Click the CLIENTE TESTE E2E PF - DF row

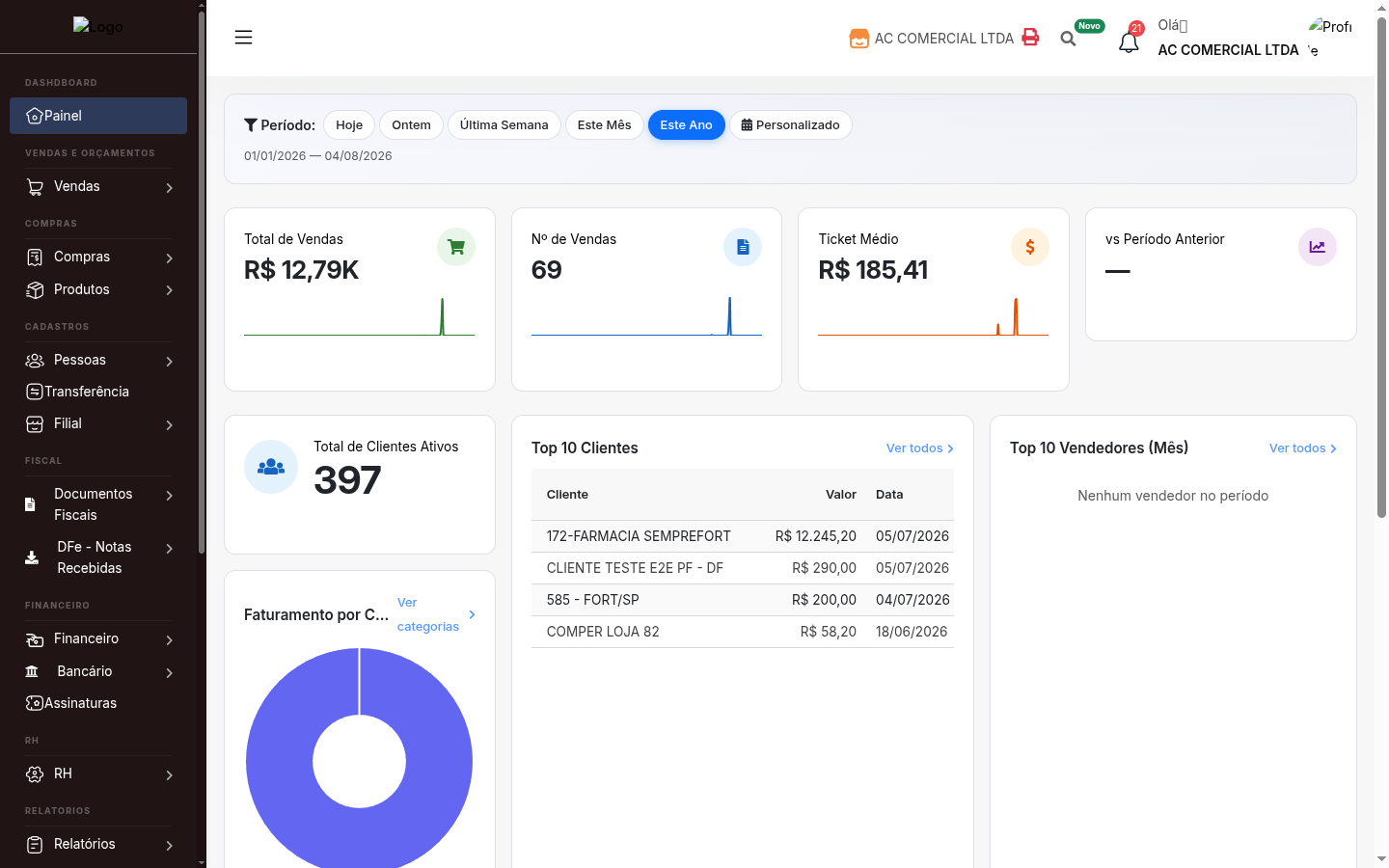coord(743,568)
